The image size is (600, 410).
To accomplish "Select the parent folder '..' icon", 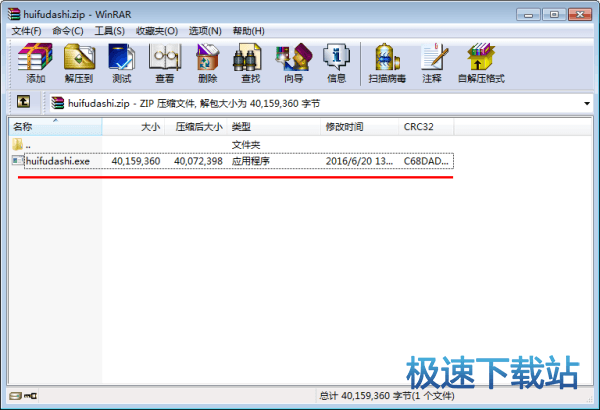I will click(18, 144).
